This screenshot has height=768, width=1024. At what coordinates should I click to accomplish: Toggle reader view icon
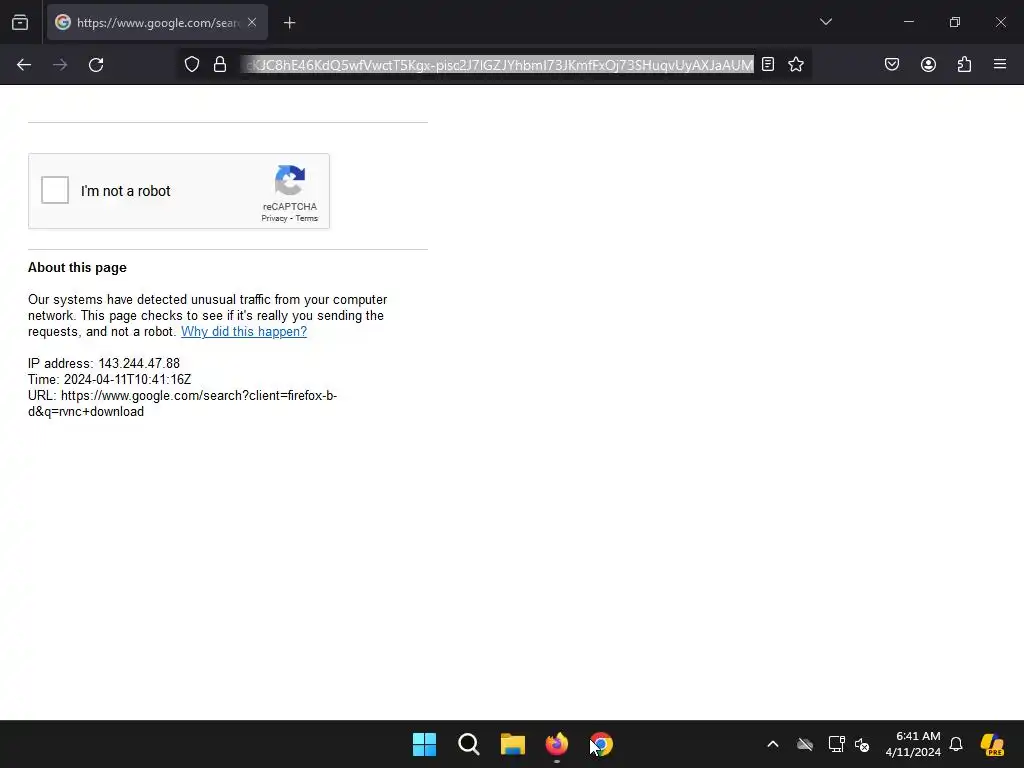[x=768, y=65]
